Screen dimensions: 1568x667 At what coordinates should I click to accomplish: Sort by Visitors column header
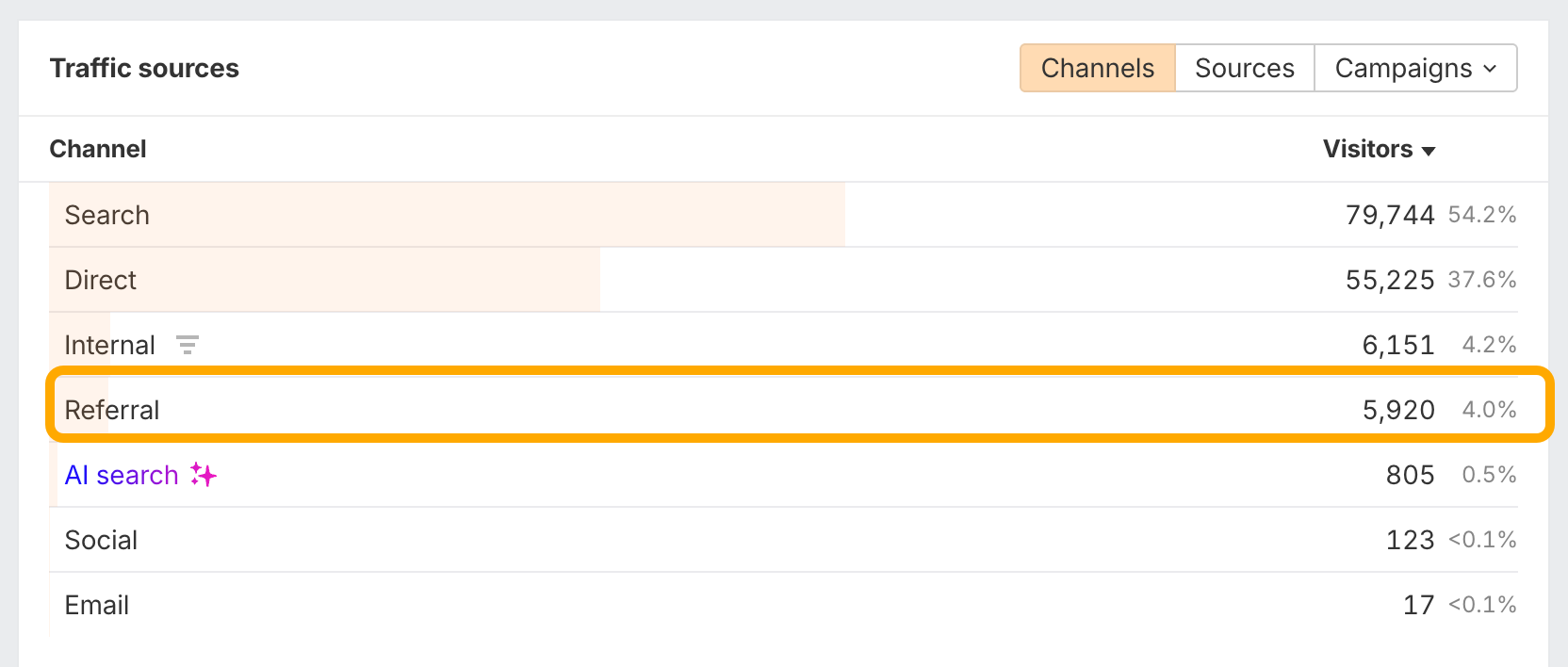point(1367,149)
